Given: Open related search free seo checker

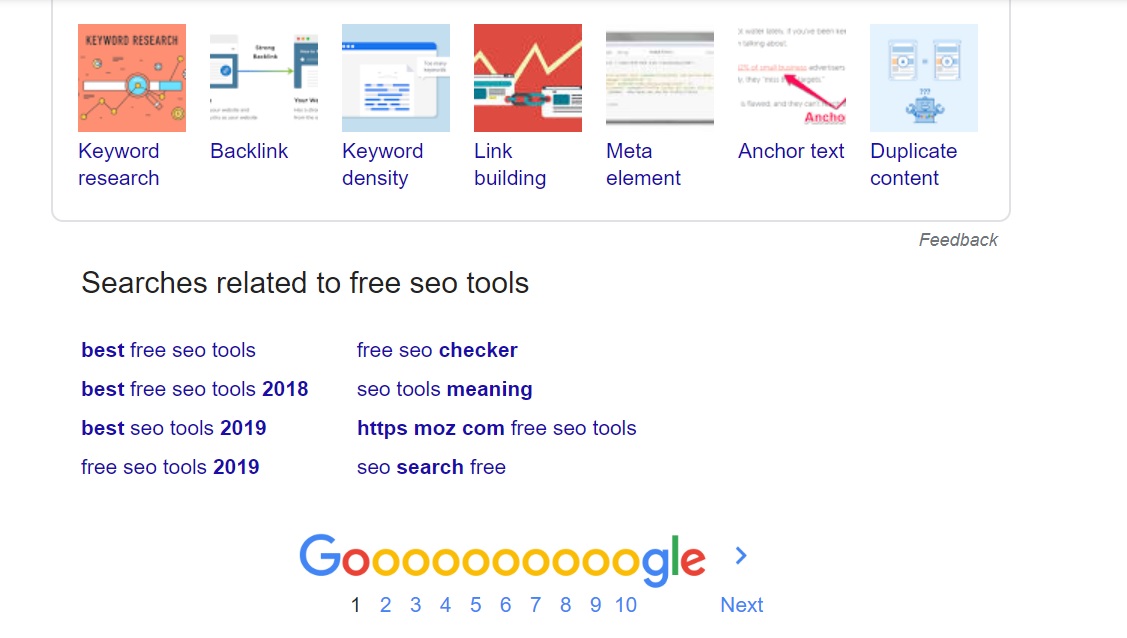Looking at the screenshot, I should click(437, 350).
